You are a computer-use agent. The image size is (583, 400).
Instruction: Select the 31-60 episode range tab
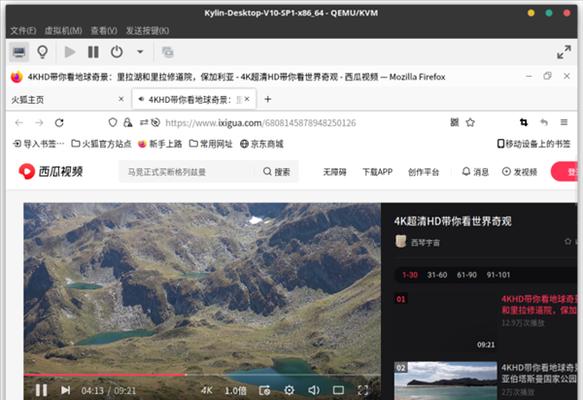[437, 275]
